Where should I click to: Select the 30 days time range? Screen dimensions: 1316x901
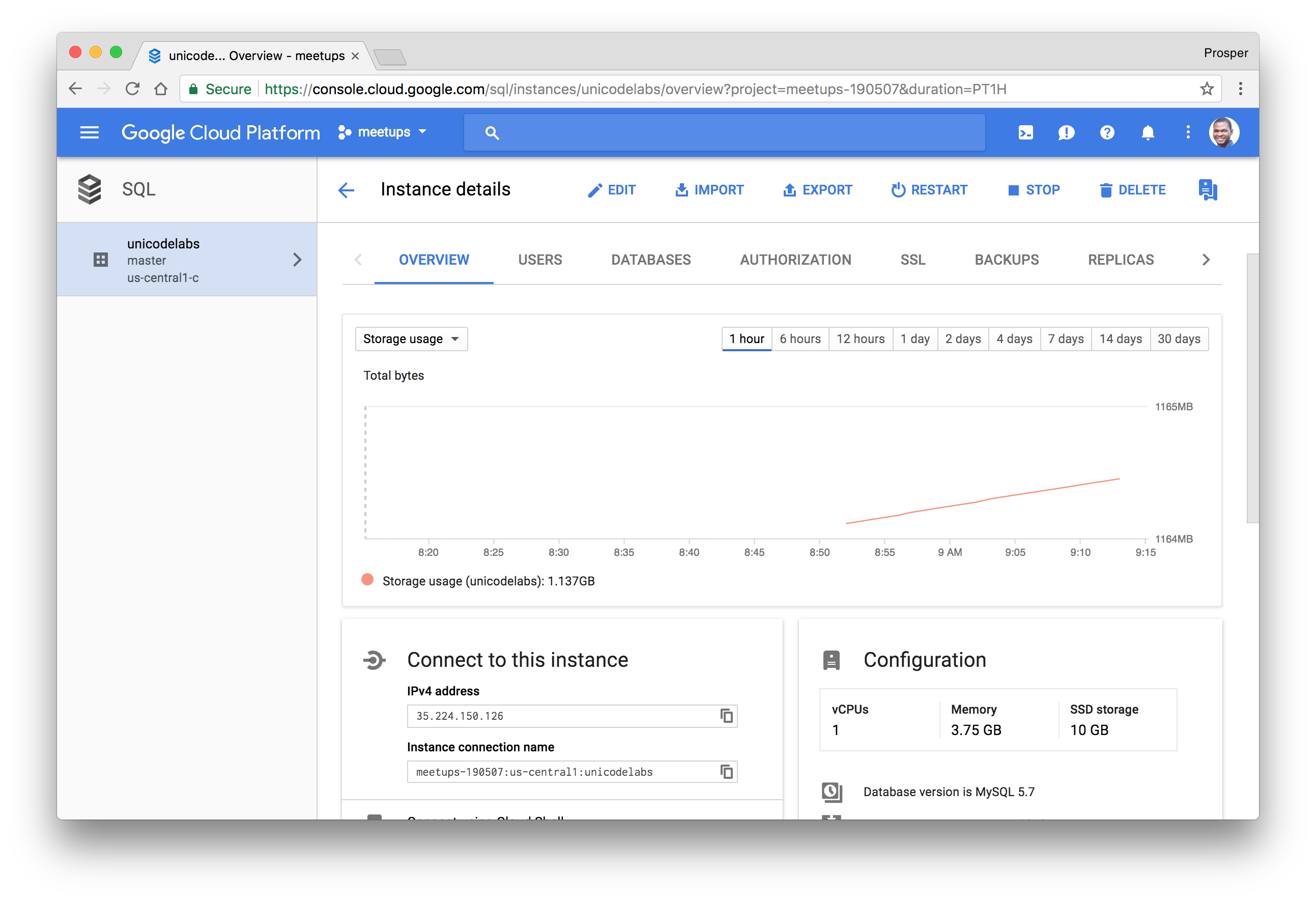coord(1179,339)
